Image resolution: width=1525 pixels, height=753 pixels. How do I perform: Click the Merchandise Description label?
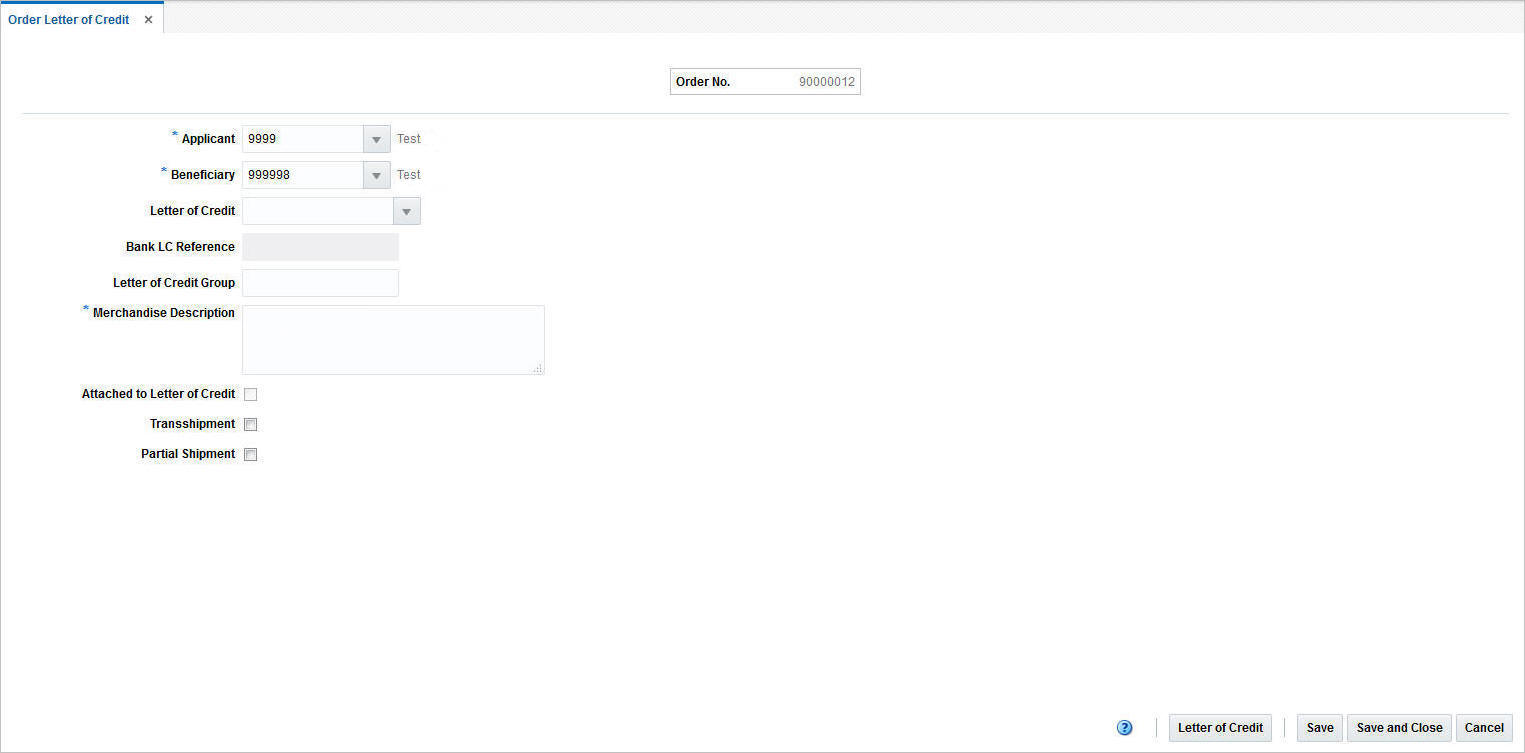coord(164,313)
